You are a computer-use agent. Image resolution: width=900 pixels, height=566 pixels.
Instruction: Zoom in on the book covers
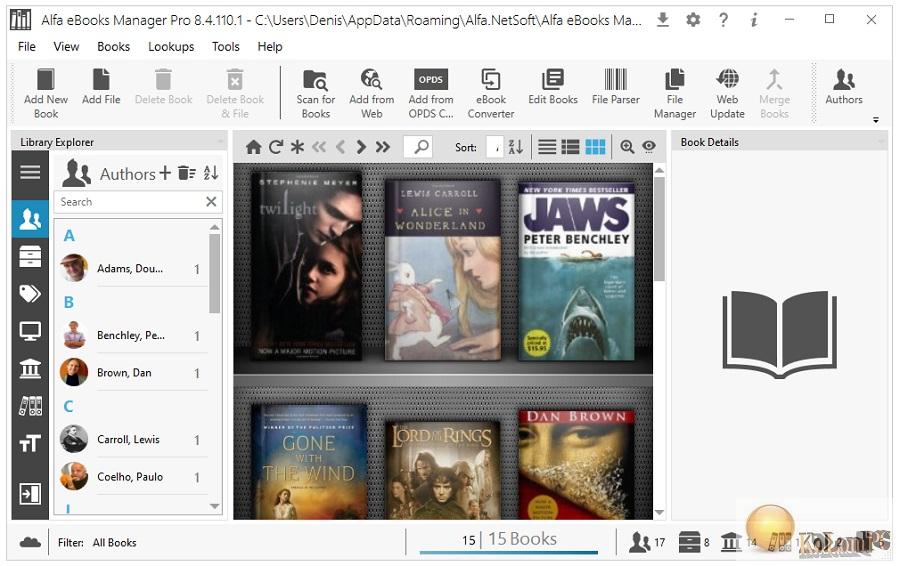(627, 147)
